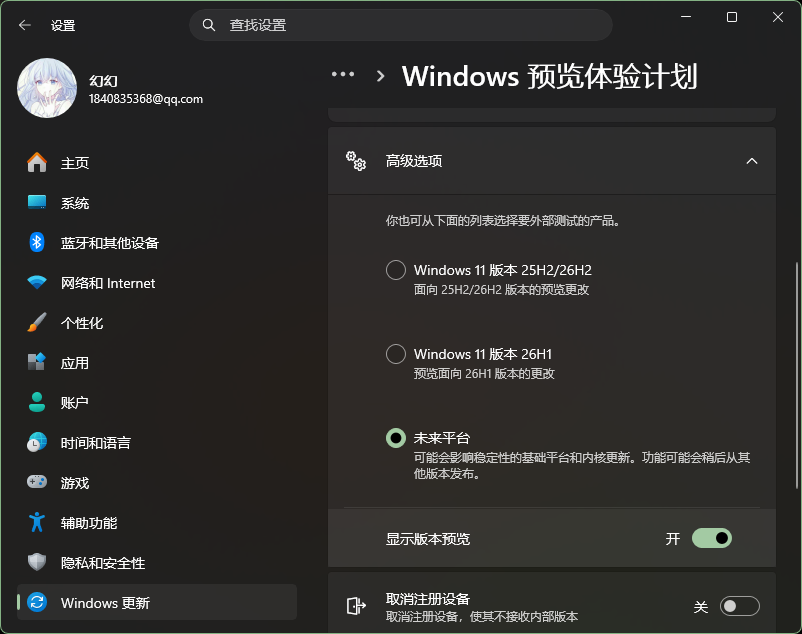Click the 账户 person icon
The image size is (802, 634).
pos(37,402)
